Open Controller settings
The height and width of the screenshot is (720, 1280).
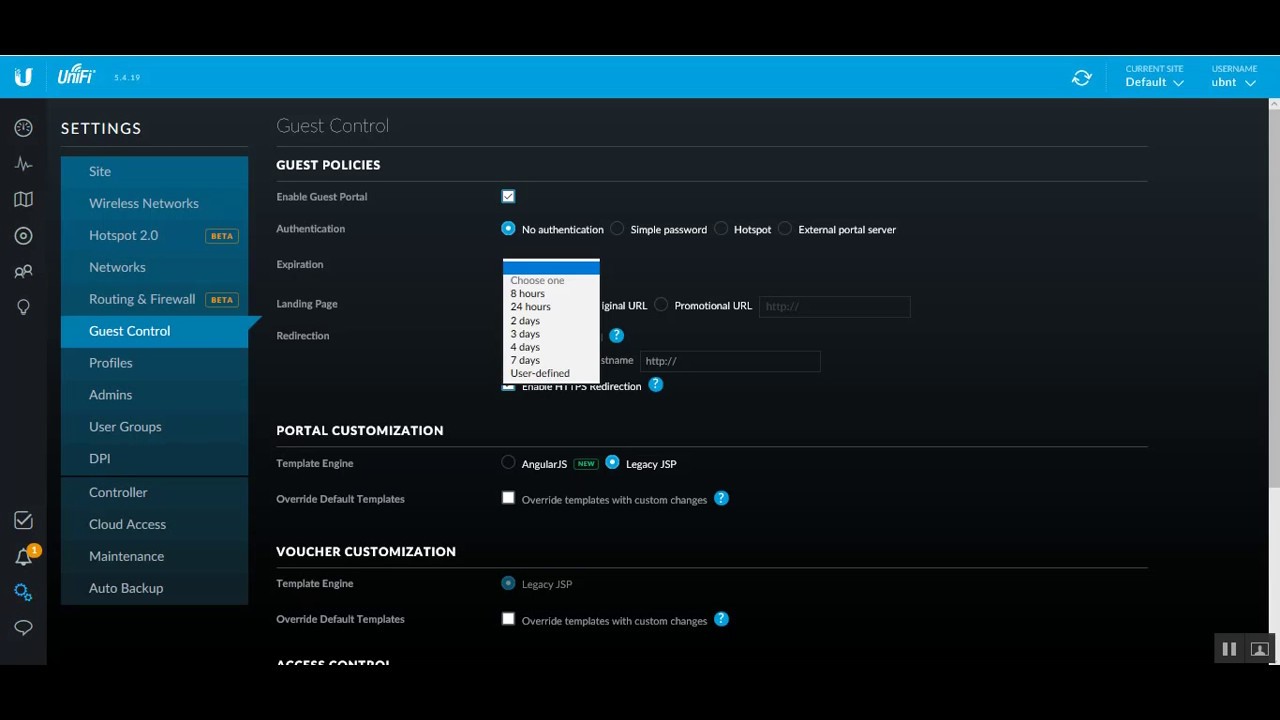[154, 492]
